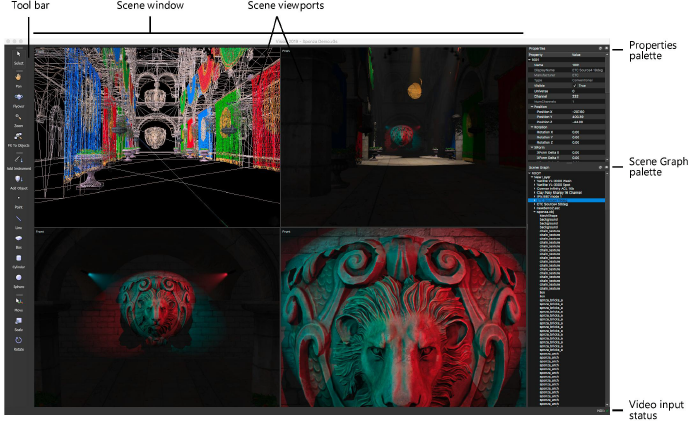694x434 pixels.
Task: Choose the Sphere primitive tool
Action: pyautogui.click(x=19, y=280)
